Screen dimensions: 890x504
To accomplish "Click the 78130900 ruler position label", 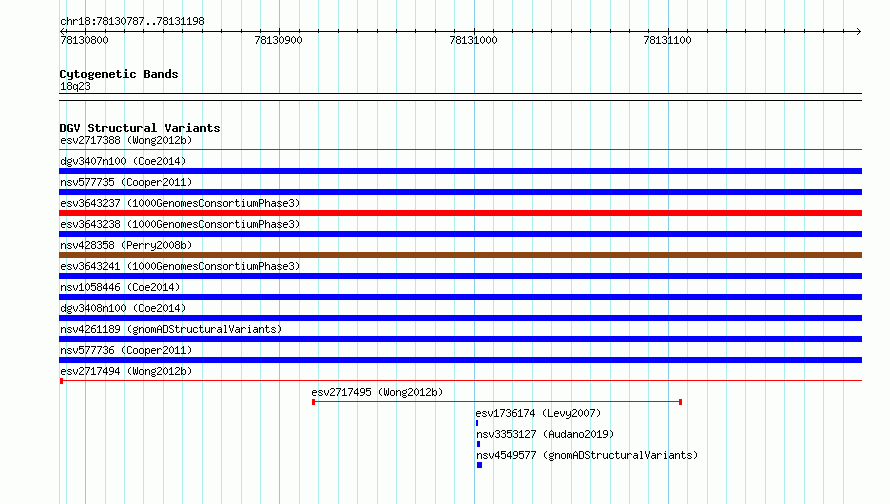I will [278, 40].
